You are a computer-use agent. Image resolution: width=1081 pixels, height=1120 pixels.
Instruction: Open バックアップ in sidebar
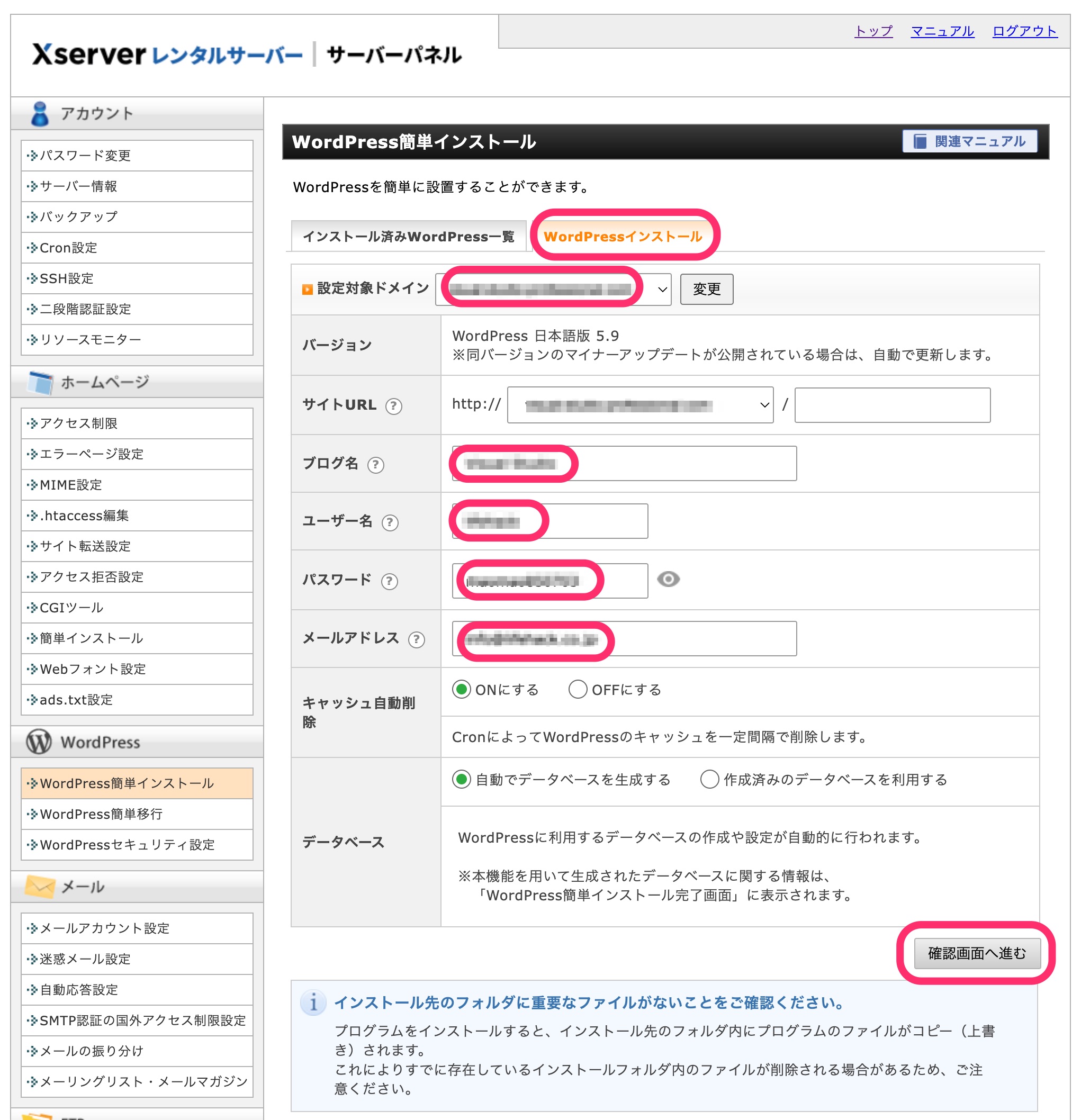tap(137, 217)
